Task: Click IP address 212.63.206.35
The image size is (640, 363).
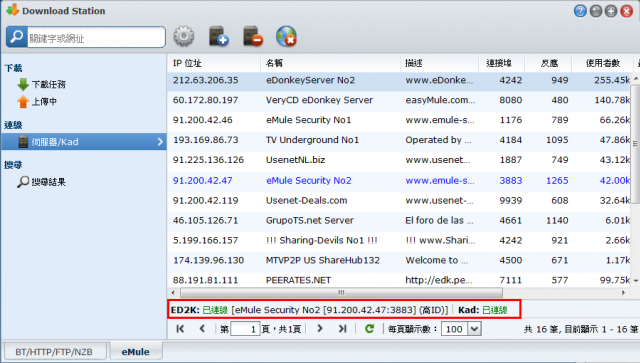Action: [x=205, y=80]
